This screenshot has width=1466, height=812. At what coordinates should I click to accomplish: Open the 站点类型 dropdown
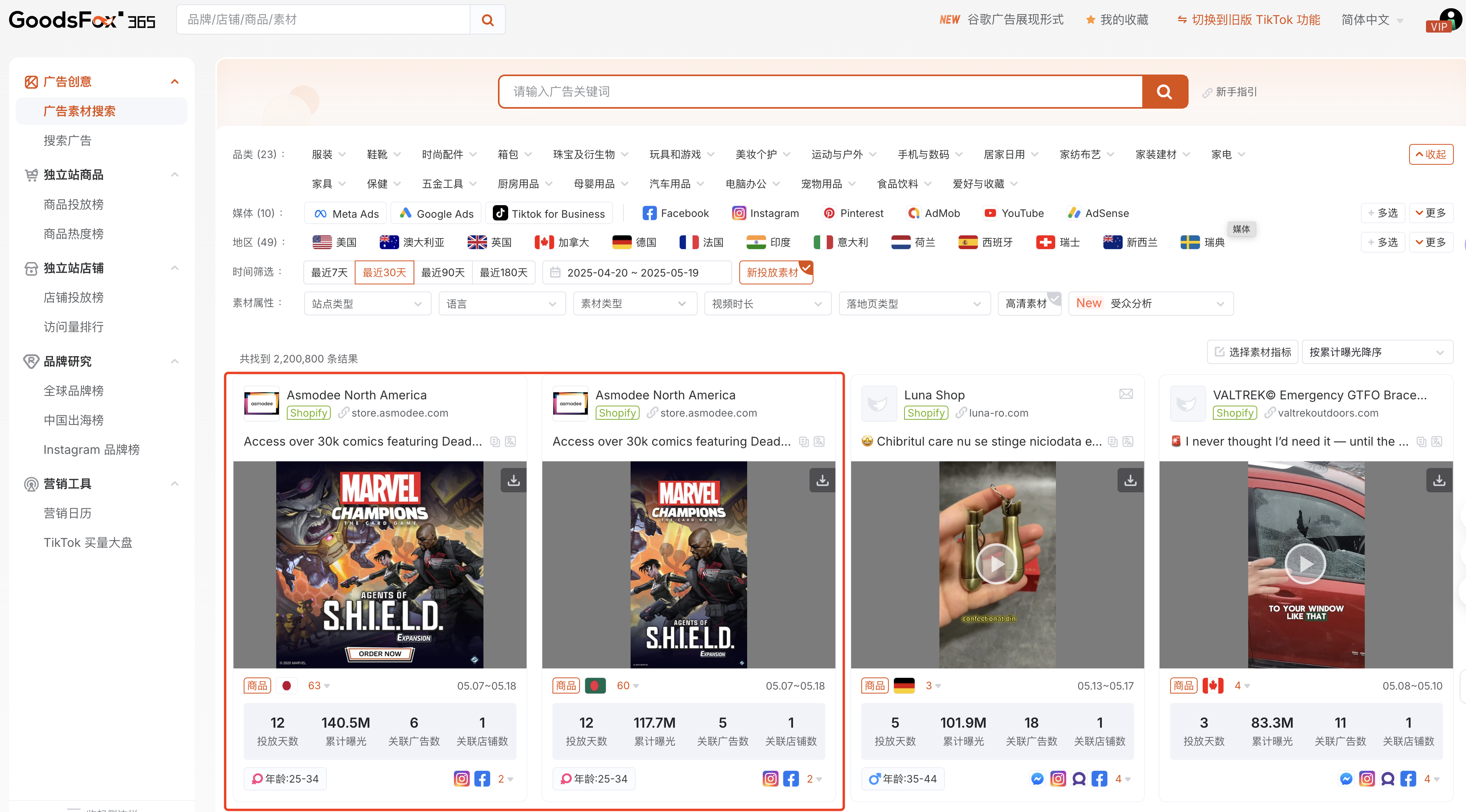click(x=367, y=303)
